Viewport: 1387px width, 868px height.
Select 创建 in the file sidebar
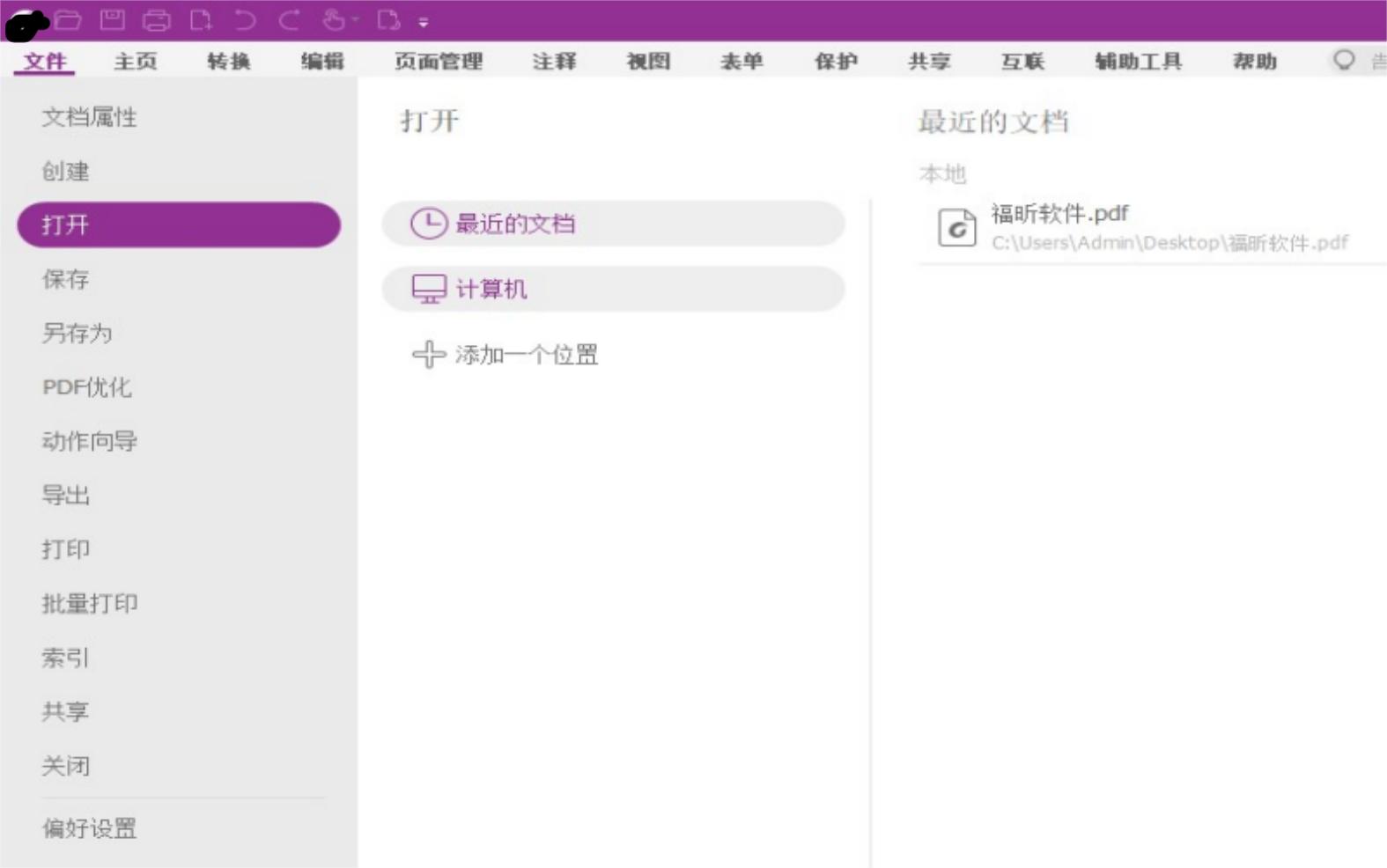click(x=66, y=171)
